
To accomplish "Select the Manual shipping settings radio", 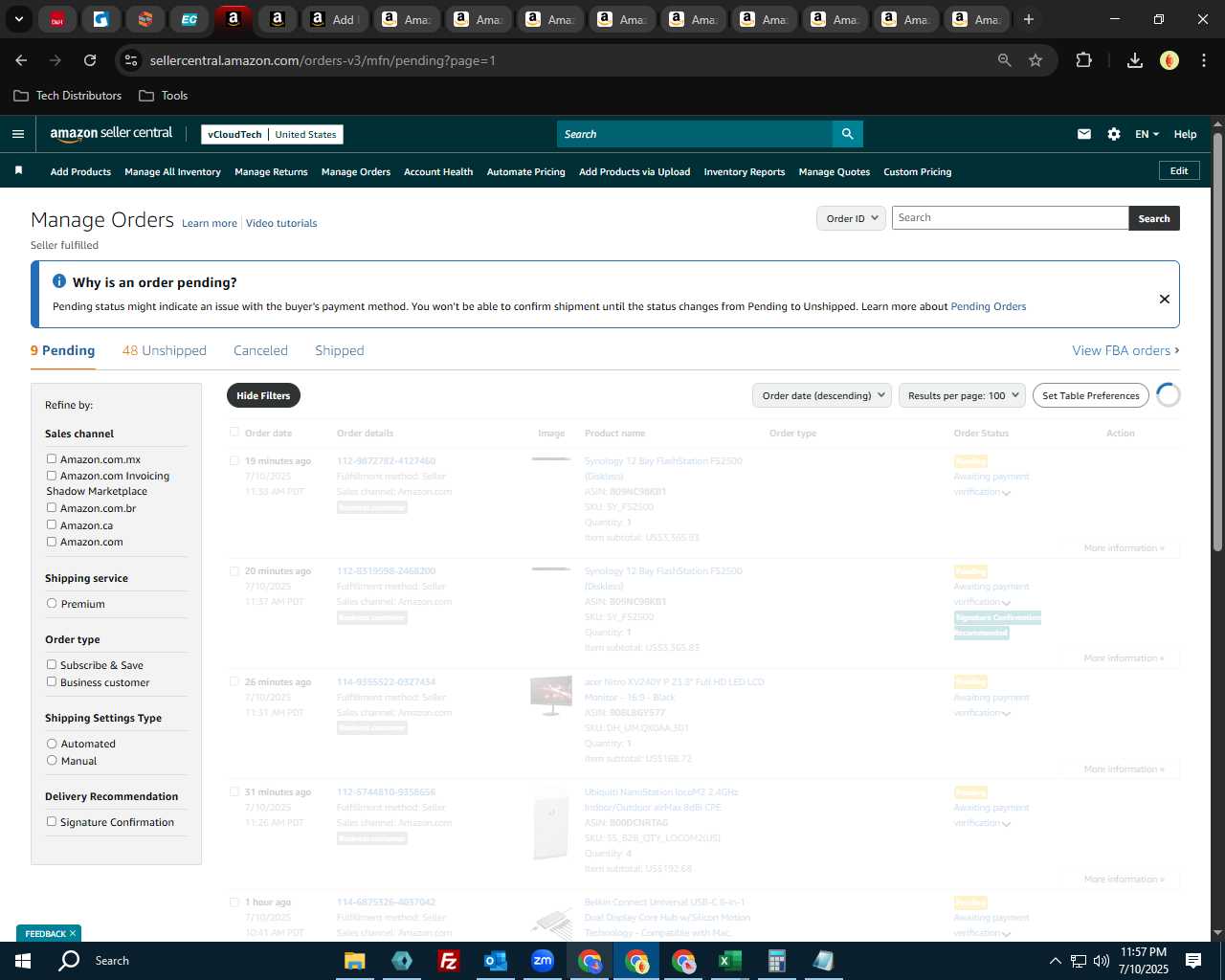I will point(52,760).
